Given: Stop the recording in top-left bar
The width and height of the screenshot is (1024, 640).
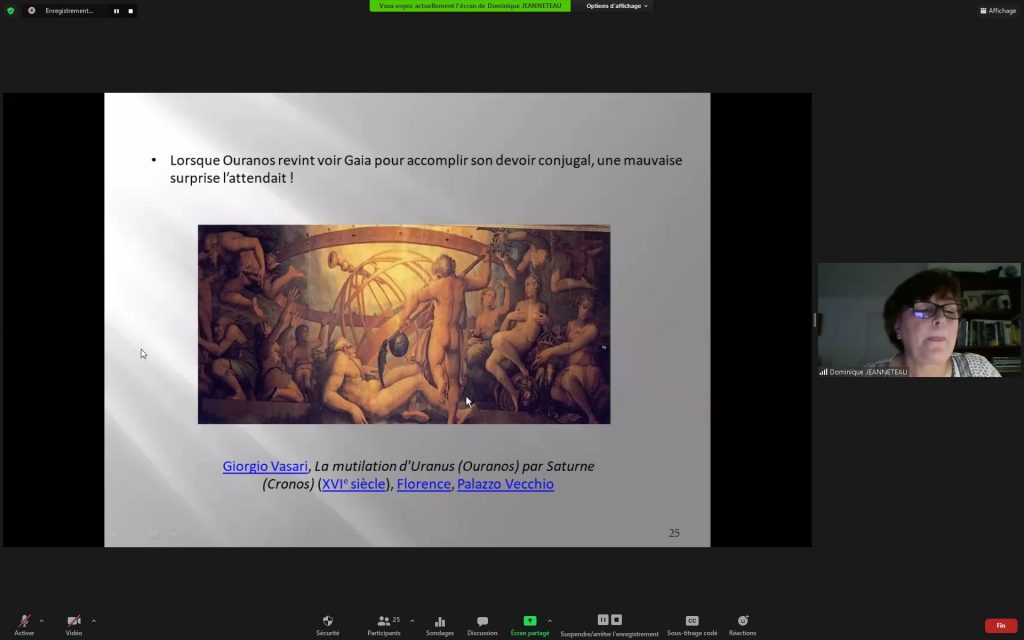Looking at the screenshot, I should 131,10.
